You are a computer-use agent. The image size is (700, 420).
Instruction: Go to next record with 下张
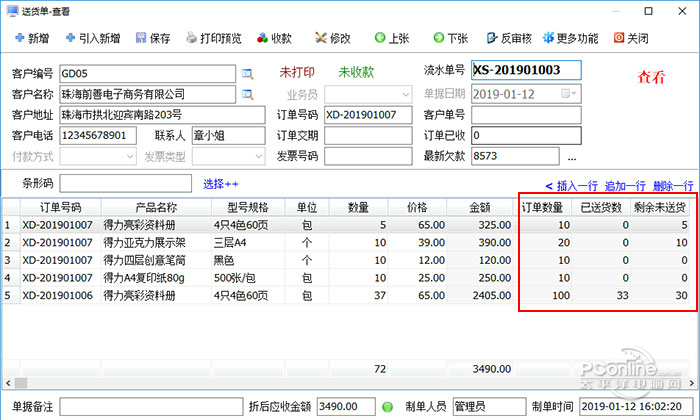pos(450,38)
